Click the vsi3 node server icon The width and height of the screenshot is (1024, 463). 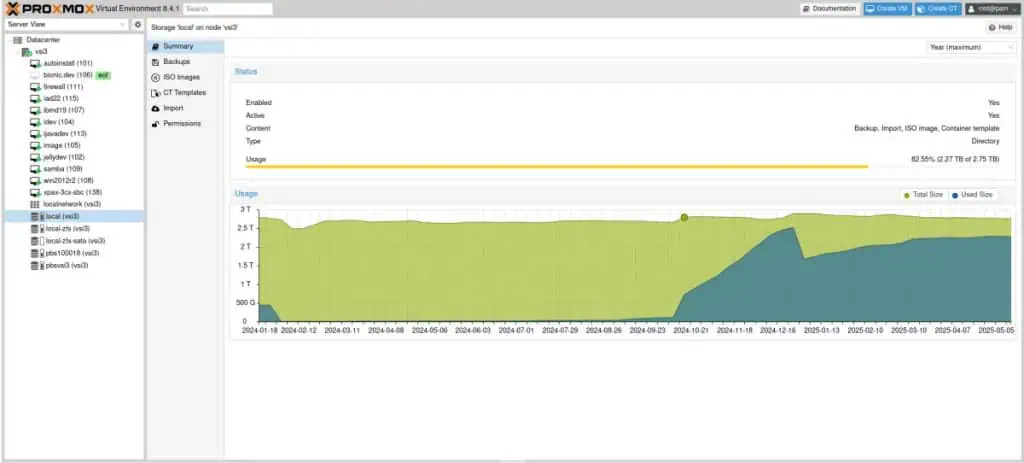click(26, 51)
